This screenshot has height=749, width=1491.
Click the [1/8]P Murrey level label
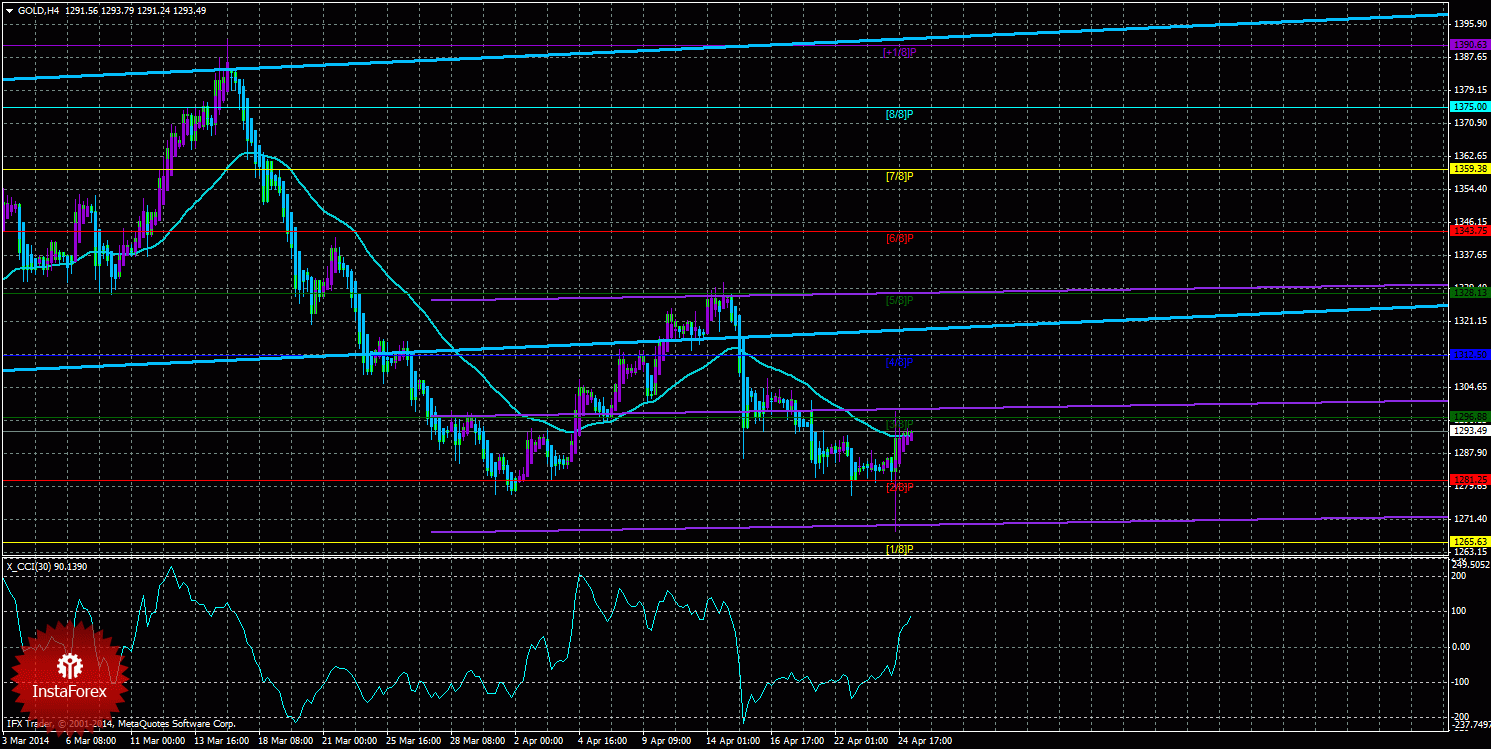pos(900,549)
